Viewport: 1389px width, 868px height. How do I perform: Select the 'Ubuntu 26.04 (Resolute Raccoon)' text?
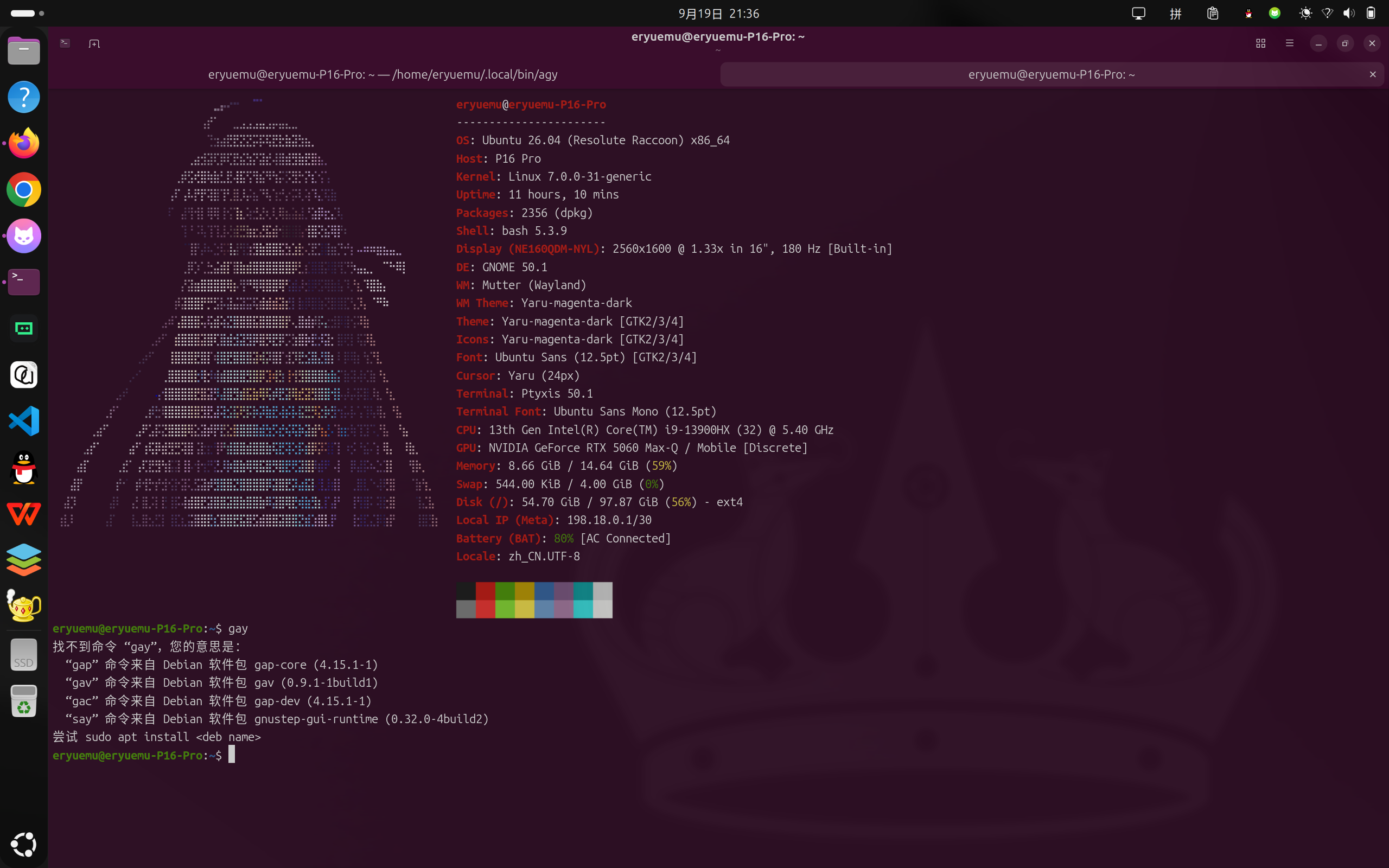point(583,141)
